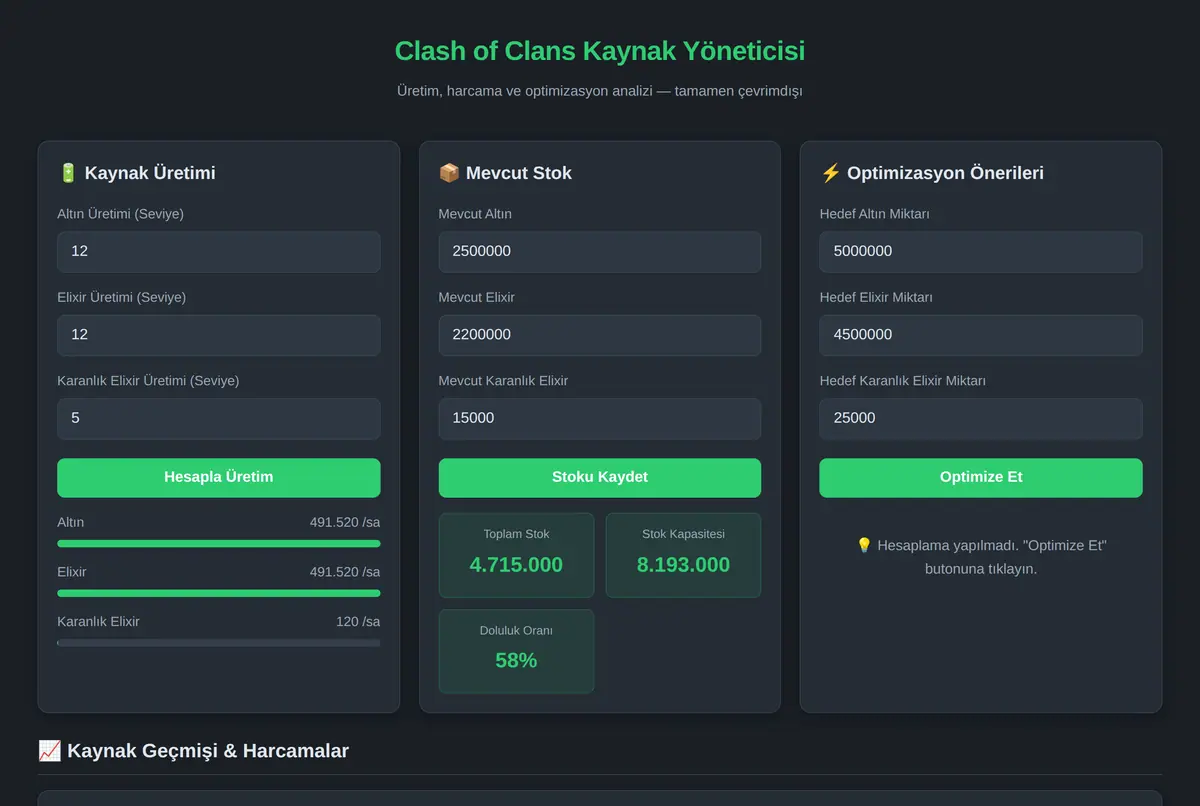
Task: Focus the Karanlık Elixir Üretimi (Seviye) field
Action: point(219,418)
